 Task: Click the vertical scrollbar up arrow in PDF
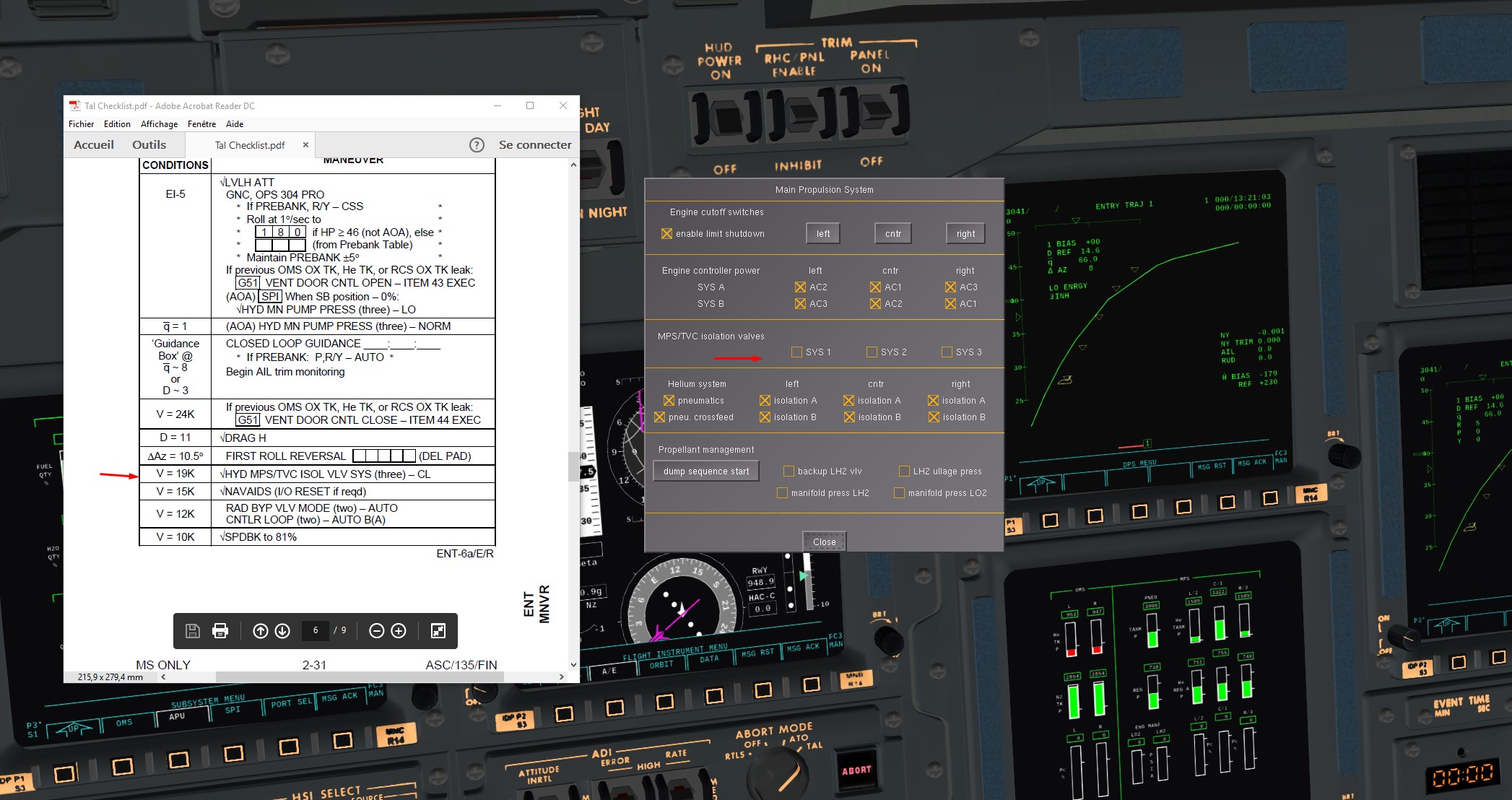[573, 165]
